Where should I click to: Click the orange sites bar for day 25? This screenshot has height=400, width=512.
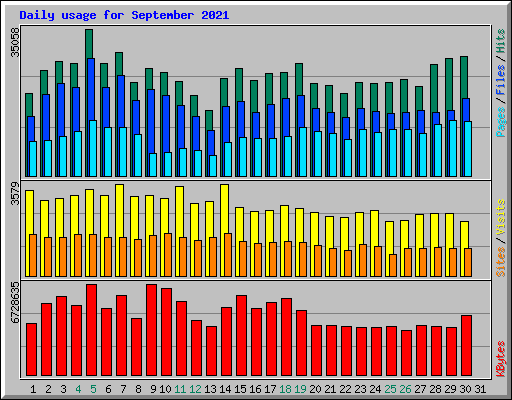pos(393,266)
